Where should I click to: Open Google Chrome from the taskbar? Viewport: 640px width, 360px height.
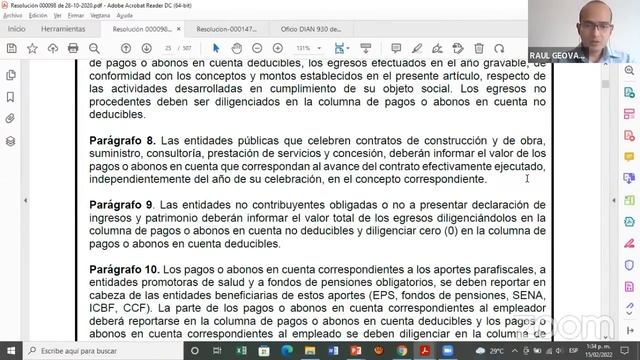click(402, 351)
